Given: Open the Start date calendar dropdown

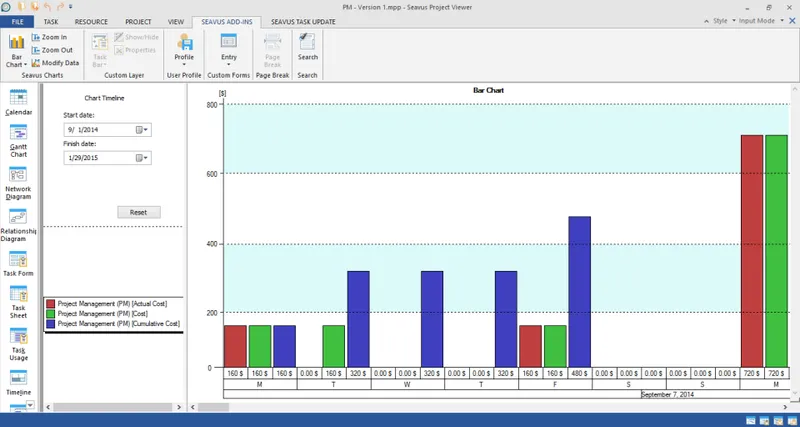Looking at the screenshot, I should pos(142,130).
